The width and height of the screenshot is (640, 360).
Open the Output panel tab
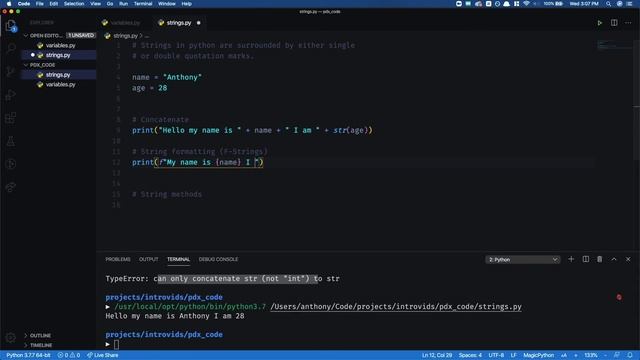coord(149,260)
